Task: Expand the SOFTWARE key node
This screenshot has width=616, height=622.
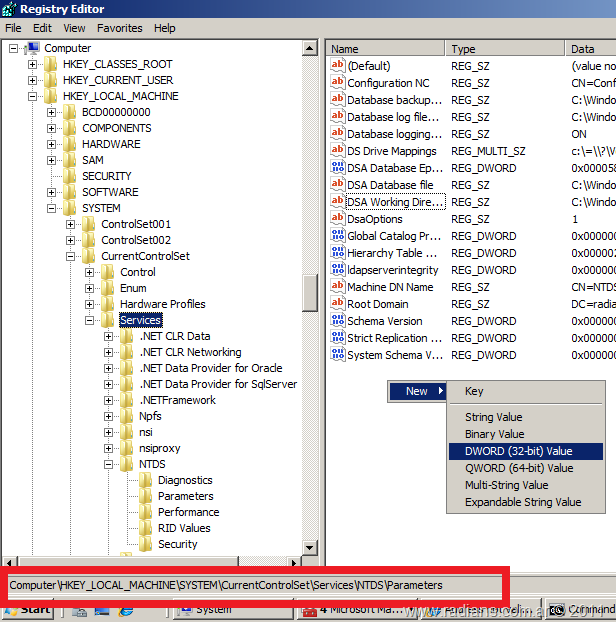Action: point(51,192)
